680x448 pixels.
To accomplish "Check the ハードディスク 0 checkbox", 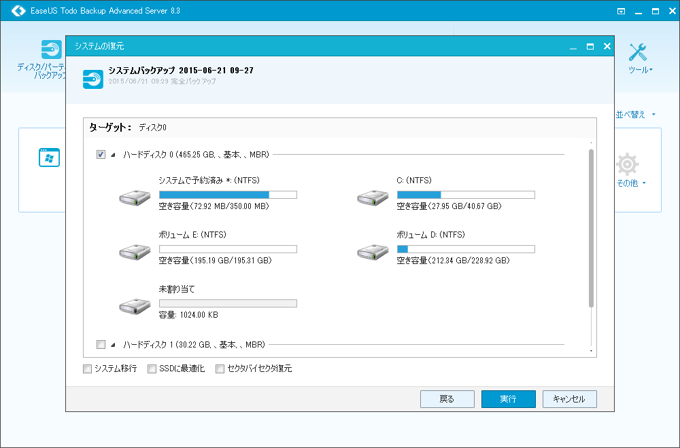I will point(101,154).
